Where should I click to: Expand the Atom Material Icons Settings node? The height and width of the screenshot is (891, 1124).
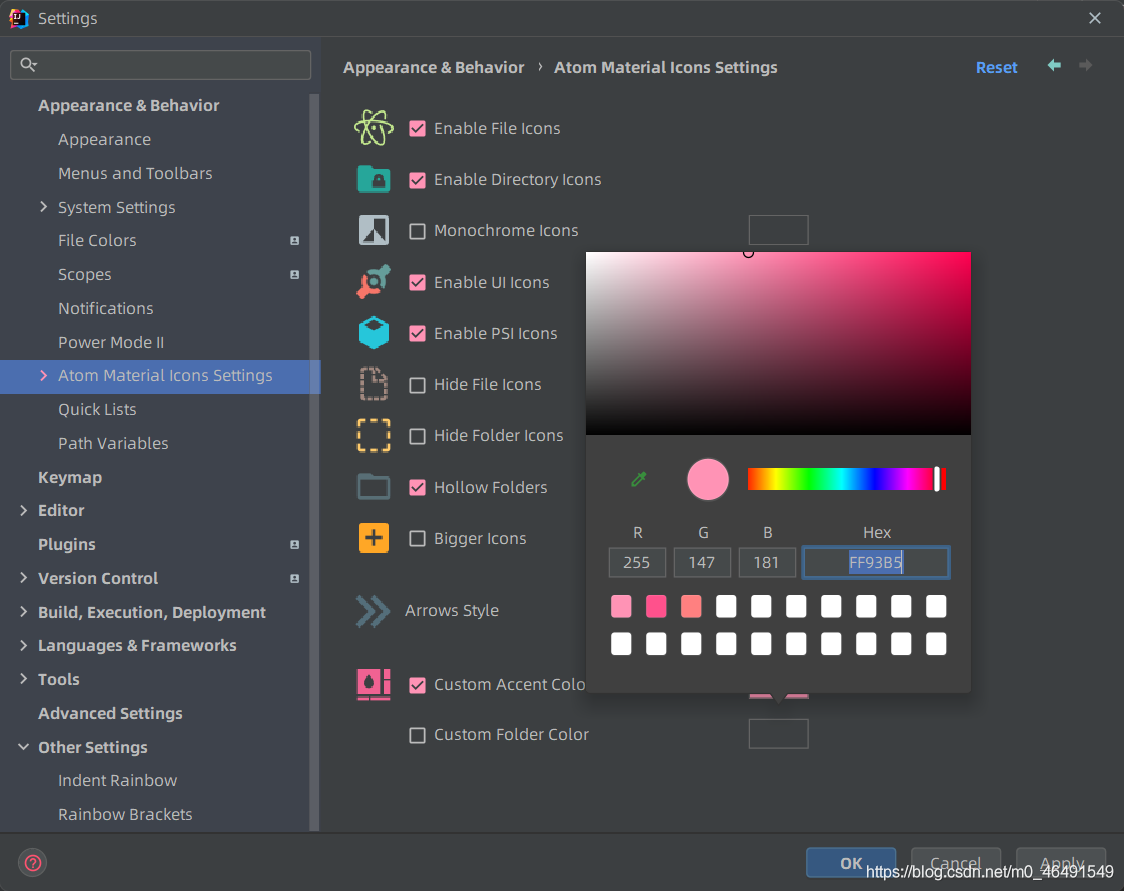[44, 376]
